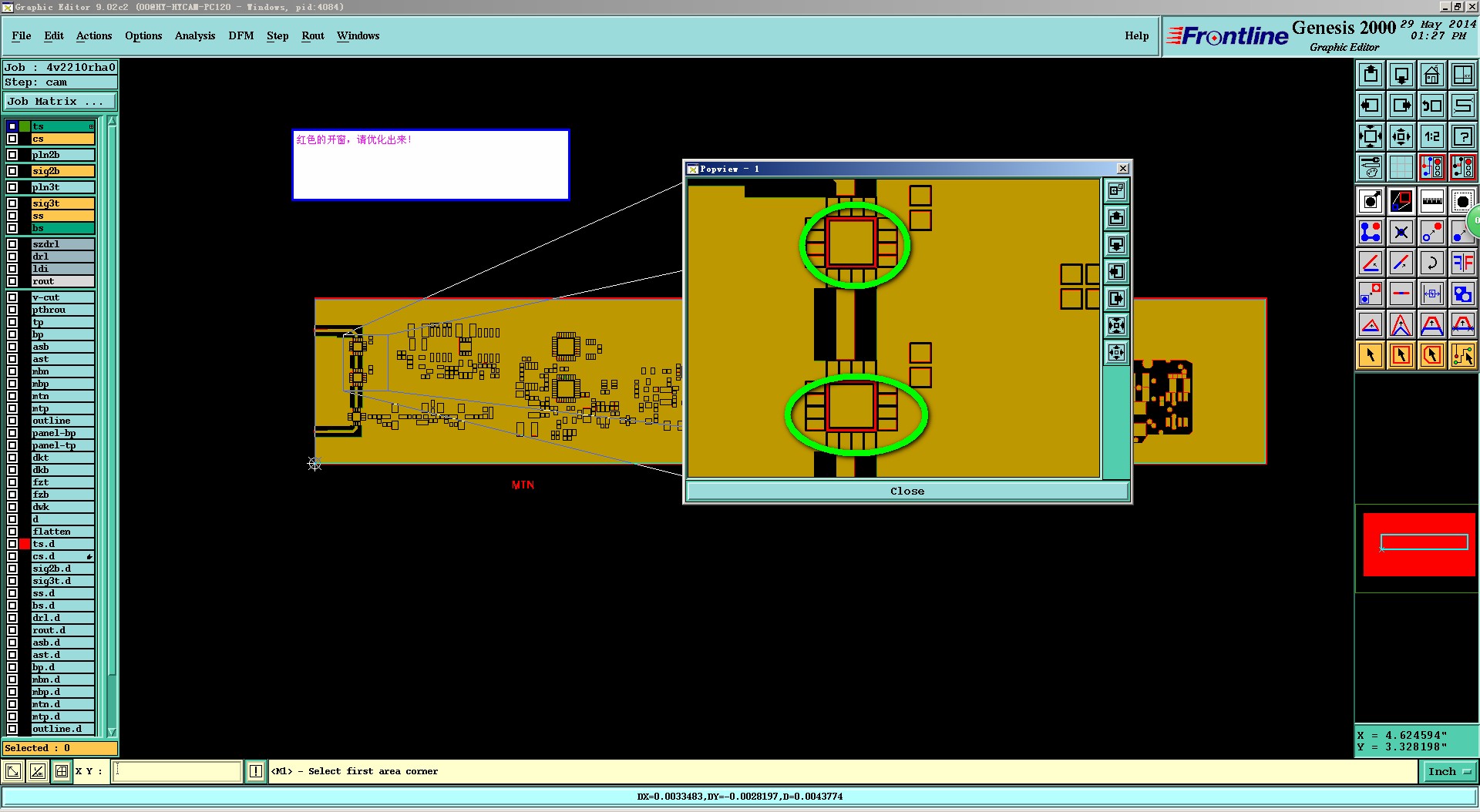Toggle the checkbox for layer rout
Screen dimensions: 1480x812
click(12, 281)
